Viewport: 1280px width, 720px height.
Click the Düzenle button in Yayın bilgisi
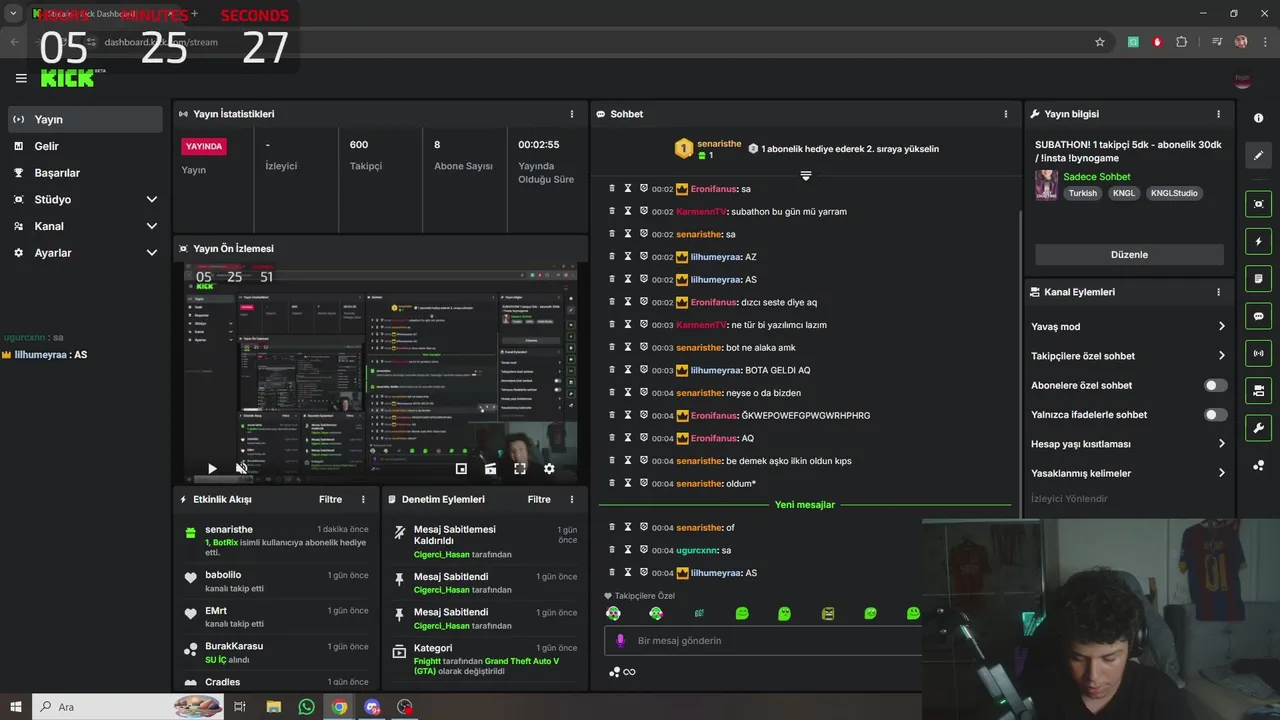point(1129,254)
